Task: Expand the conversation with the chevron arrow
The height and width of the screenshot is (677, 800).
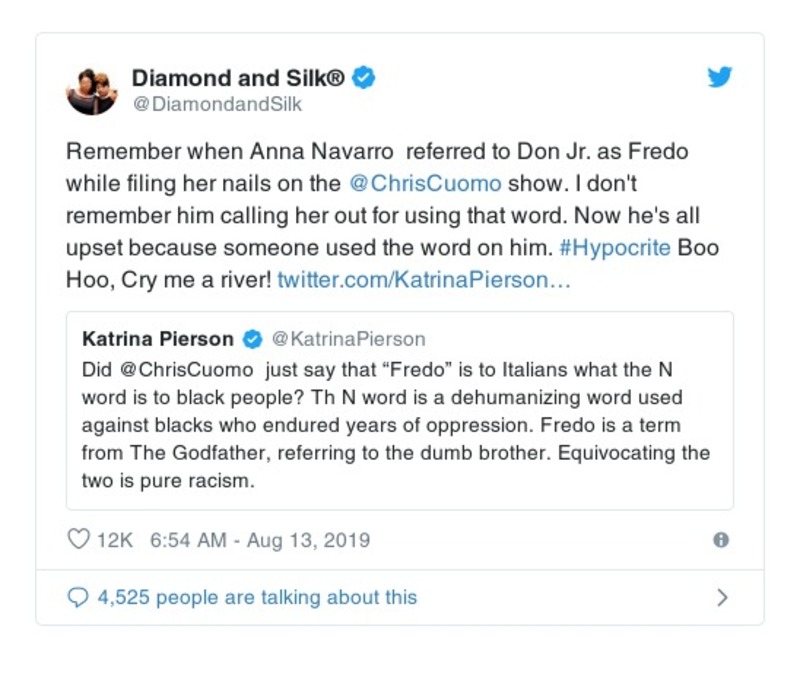Action: point(722,598)
